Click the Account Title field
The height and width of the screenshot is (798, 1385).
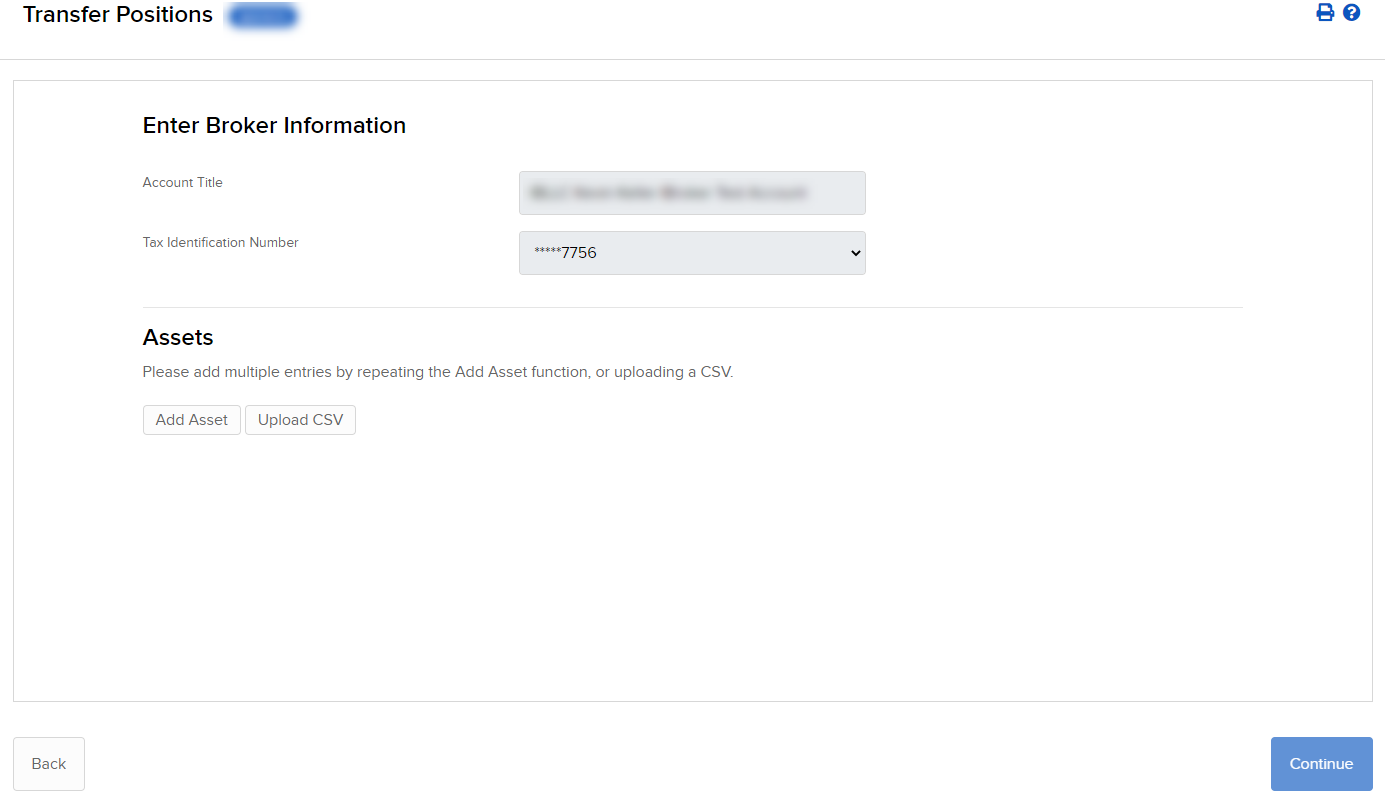click(692, 192)
